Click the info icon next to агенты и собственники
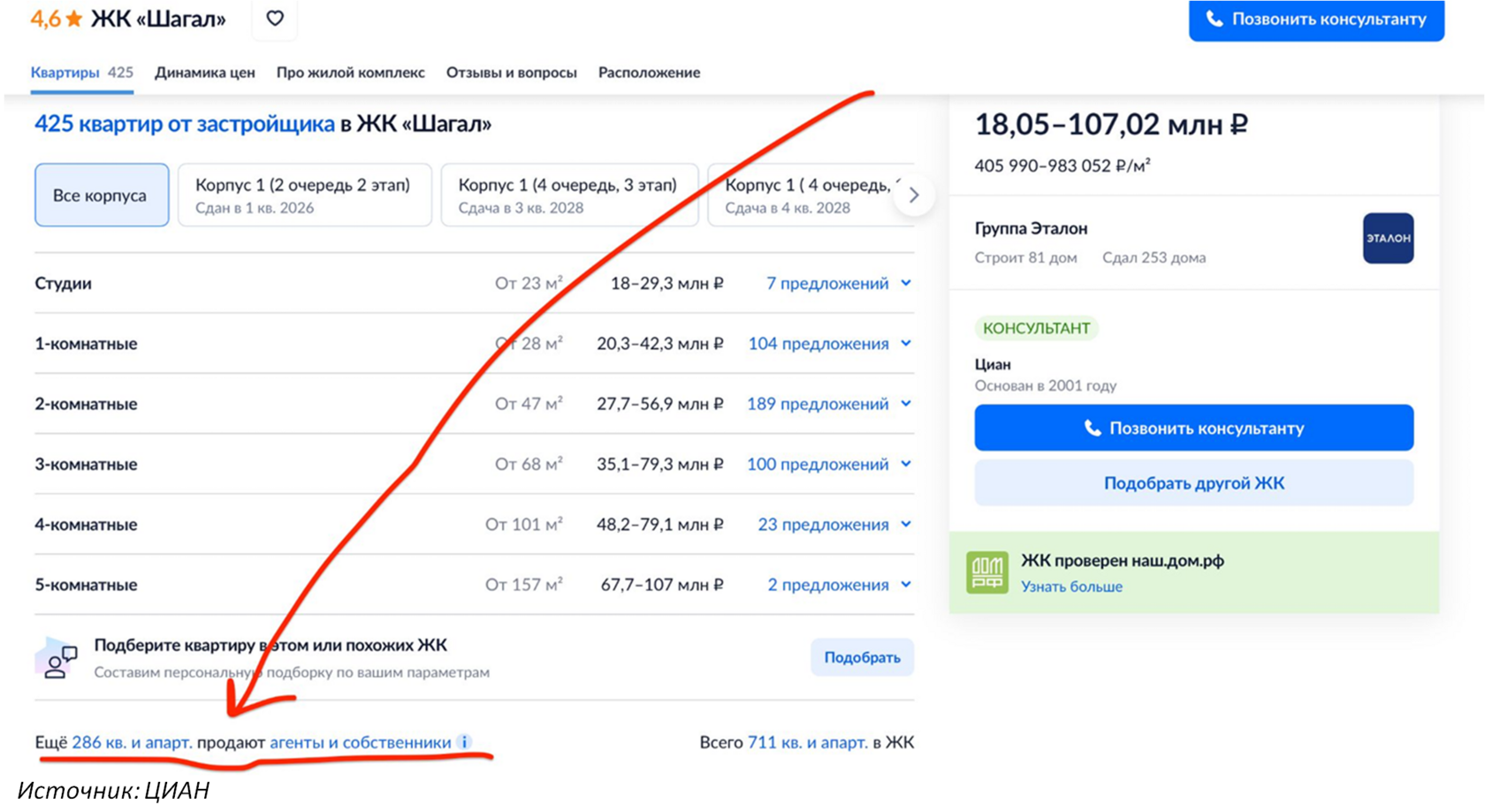Image resolution: width=1485 pixels, height=812 pixels. [x=465, y=742]
